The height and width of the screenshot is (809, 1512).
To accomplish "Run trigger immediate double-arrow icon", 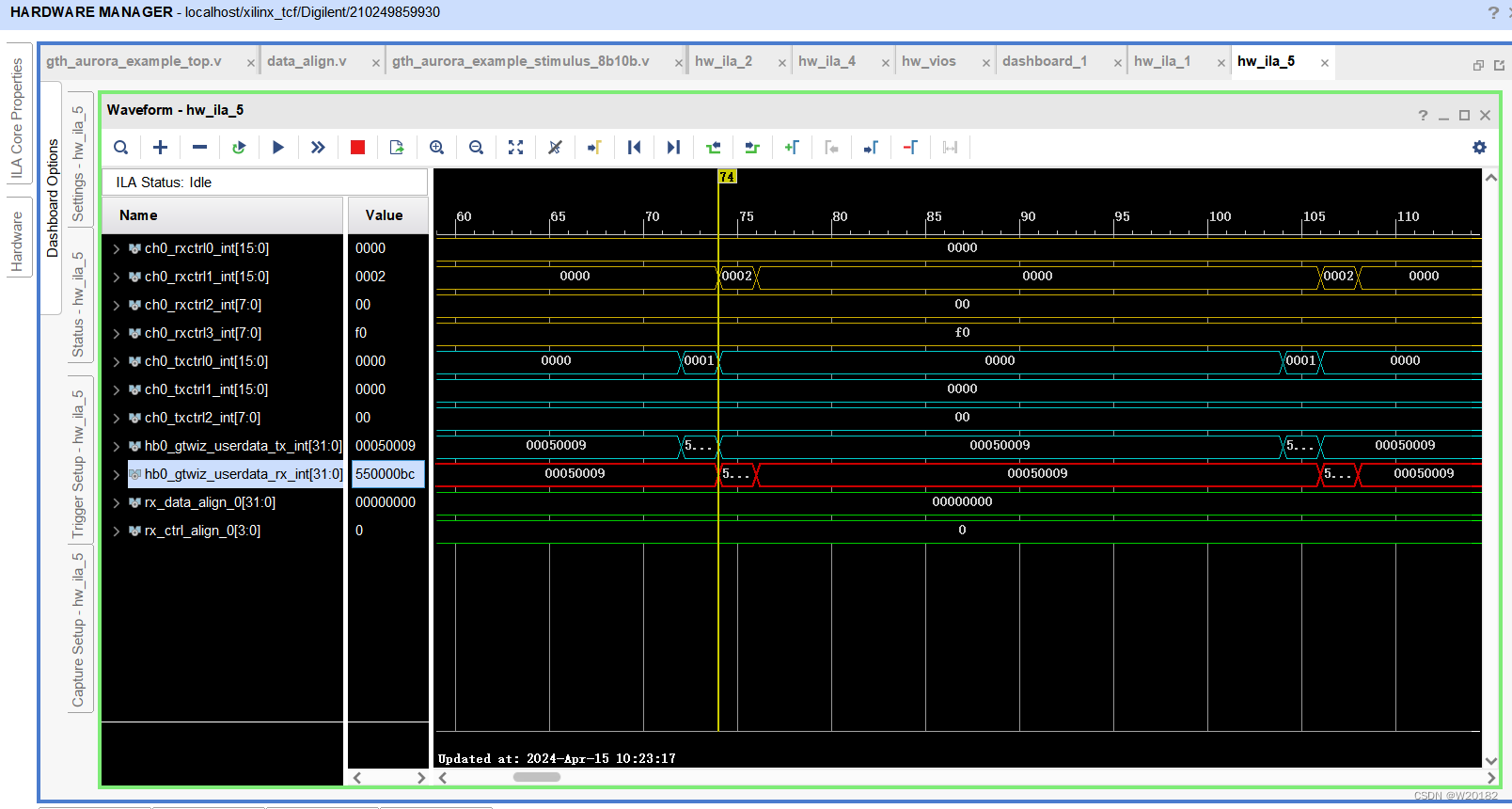I will [x=318, y=148].
